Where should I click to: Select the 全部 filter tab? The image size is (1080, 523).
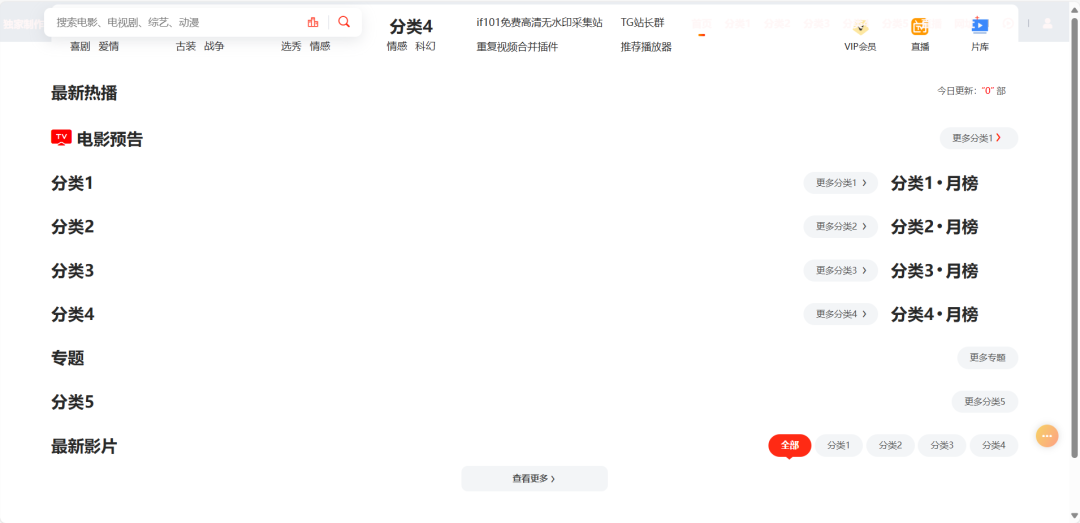pyautogui.click(x=789, y=445)
